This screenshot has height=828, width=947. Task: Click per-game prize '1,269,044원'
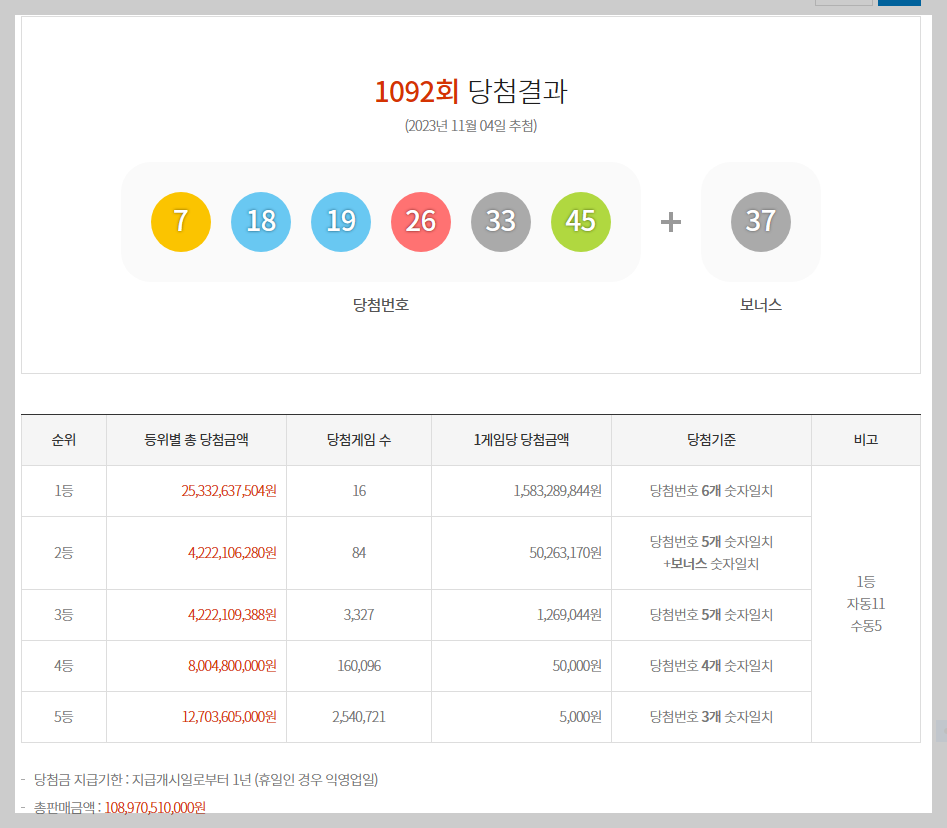(x=570, y=615)
